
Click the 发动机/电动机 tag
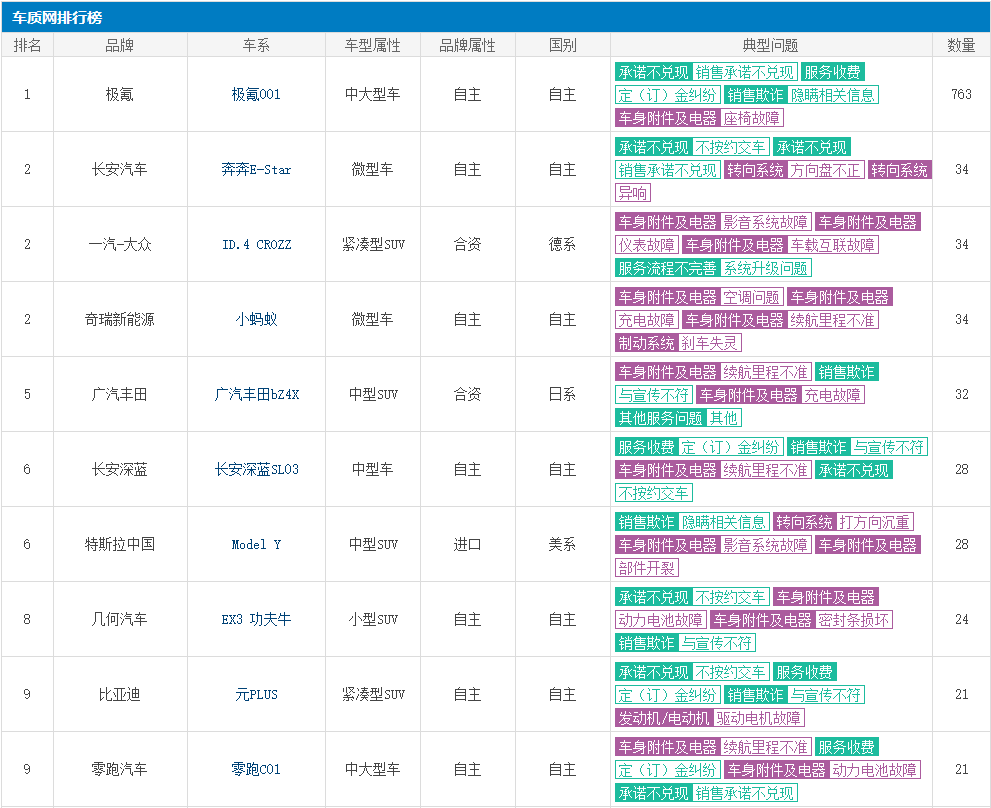664,718
